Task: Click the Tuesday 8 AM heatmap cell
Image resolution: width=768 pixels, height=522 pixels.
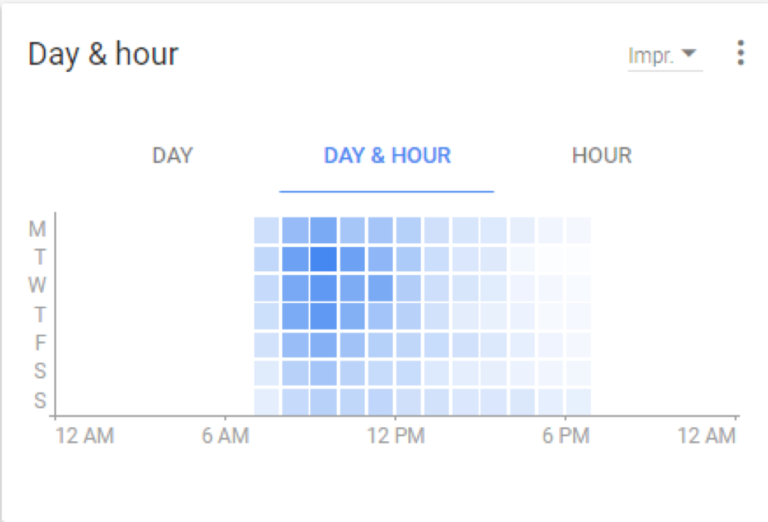Action: click(x=295, y=259)
